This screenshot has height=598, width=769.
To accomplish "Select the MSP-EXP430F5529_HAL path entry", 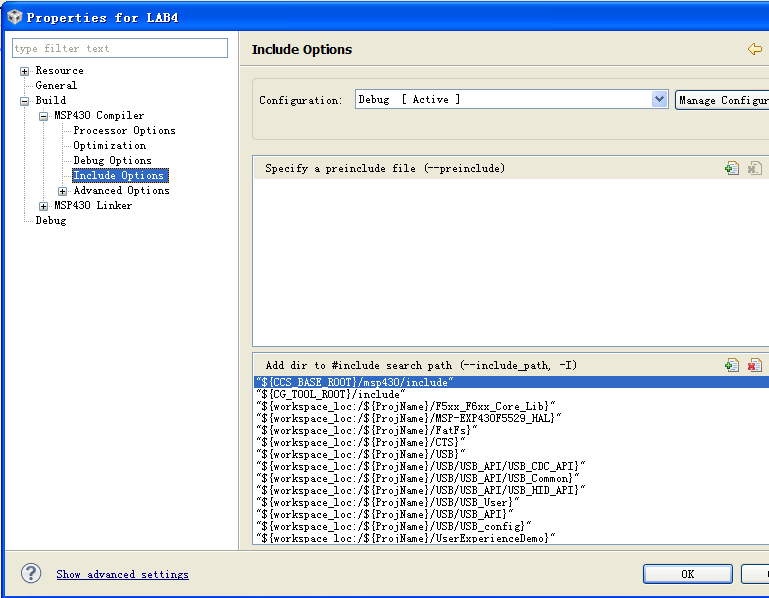I will click(x=512, y=418).
